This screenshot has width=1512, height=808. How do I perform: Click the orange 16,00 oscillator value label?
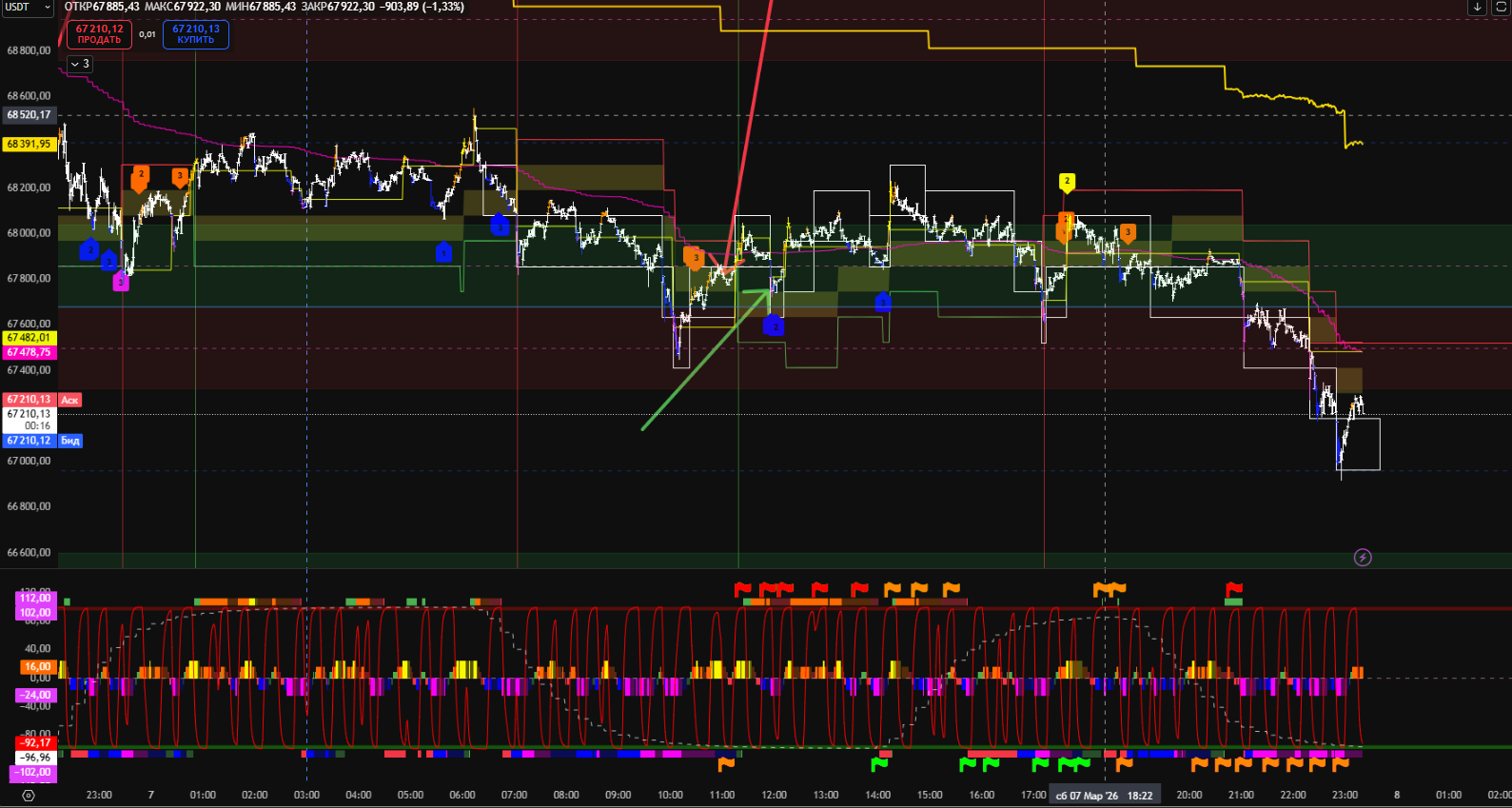(x=37, y=667)
